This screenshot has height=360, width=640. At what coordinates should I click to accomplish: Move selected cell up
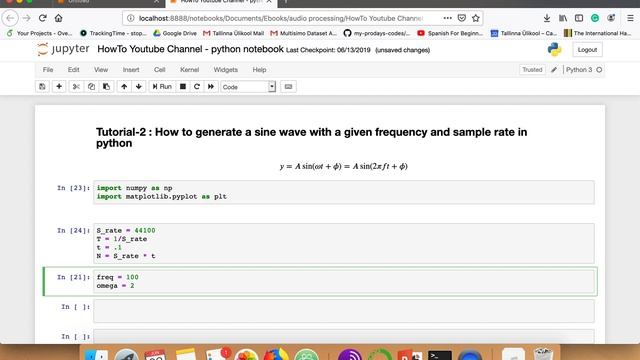pyautogui.click(x=124, y=87)
